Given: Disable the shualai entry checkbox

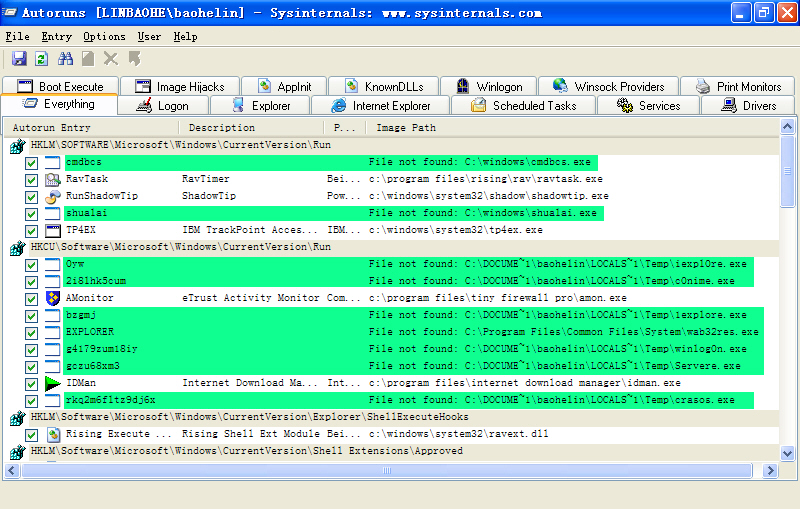Looking at the screenshot, I should 32,213.
